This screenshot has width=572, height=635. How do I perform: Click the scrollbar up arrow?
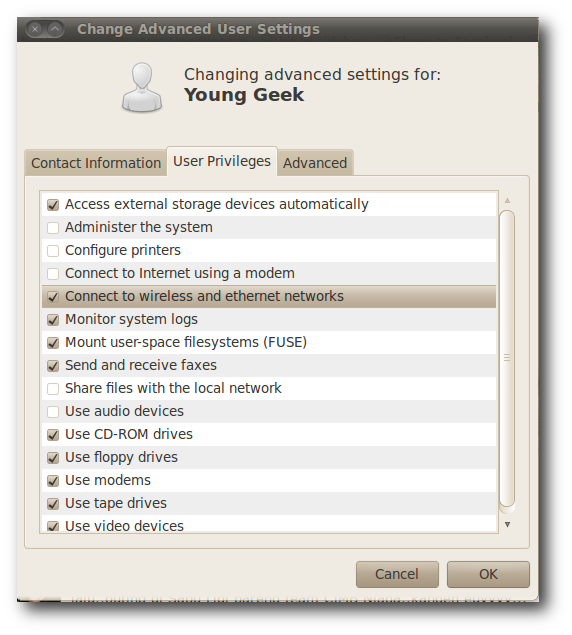click(x=507, y=200)
